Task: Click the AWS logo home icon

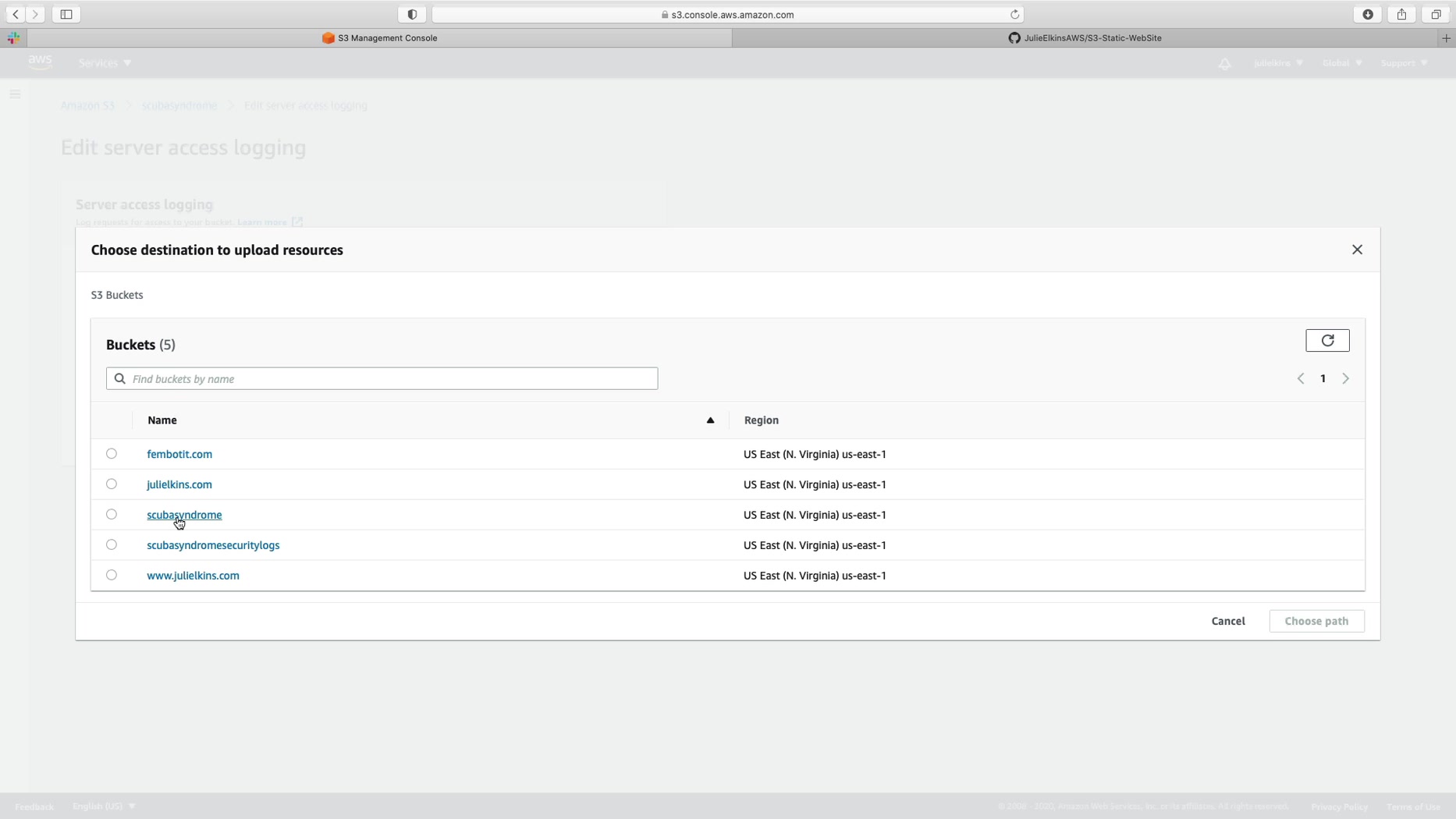Action: coord(40,62)
